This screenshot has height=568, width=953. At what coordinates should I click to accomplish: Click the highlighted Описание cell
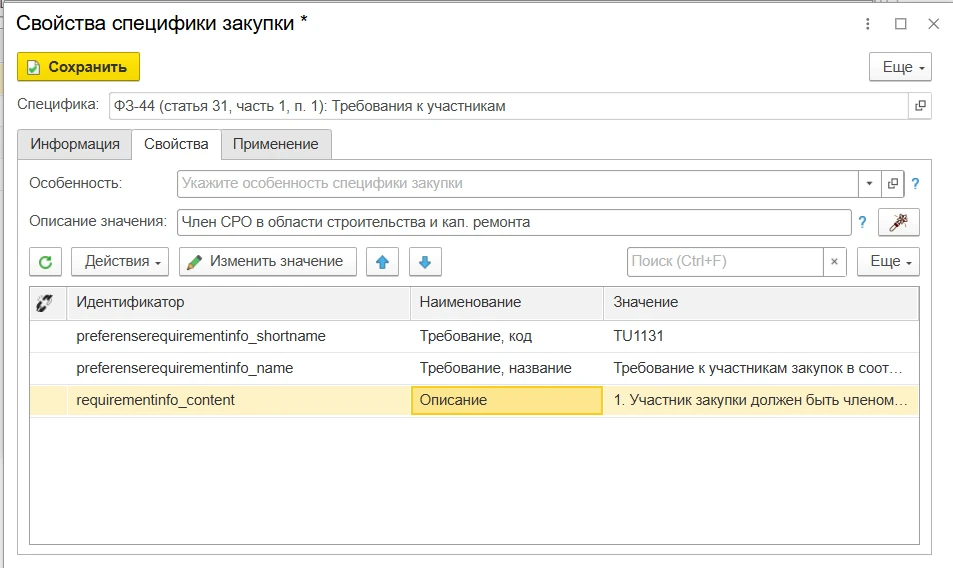pyautogui.click(x=507, y=400)
